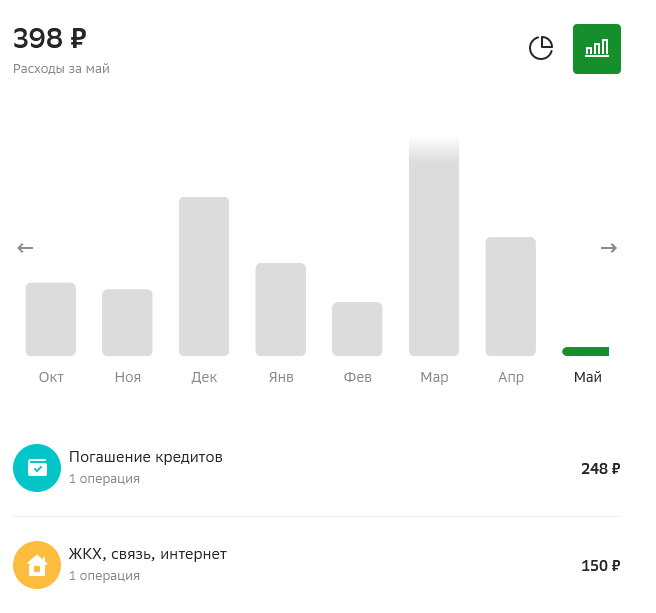Open the ЖКХ, связь, интернет category
Screen dimensions: 656x613
[148, 554]
